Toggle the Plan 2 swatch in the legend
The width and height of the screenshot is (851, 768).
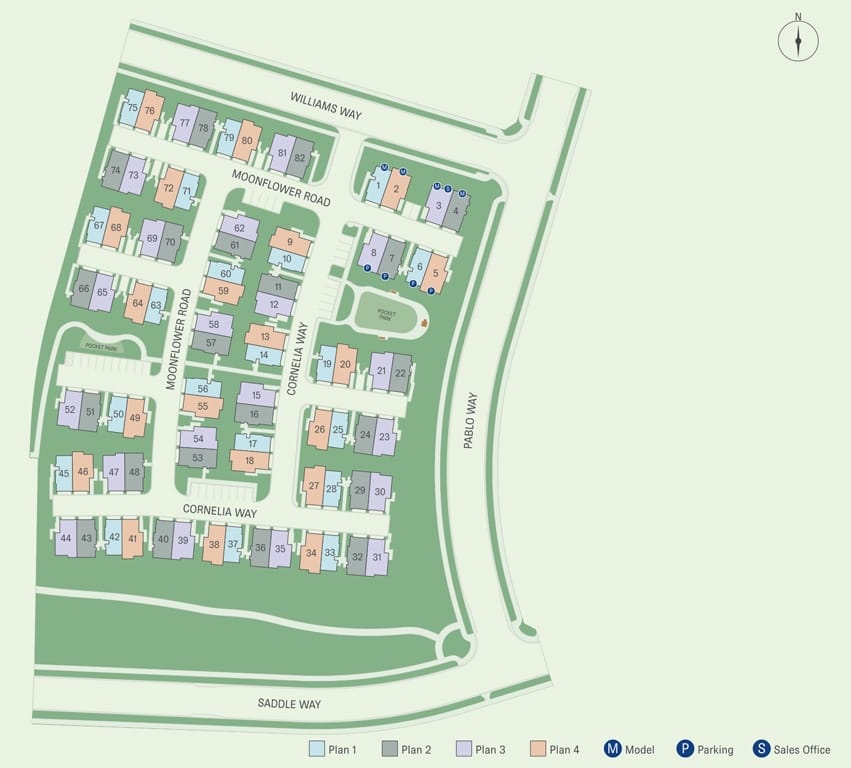[x=391, y=748]
